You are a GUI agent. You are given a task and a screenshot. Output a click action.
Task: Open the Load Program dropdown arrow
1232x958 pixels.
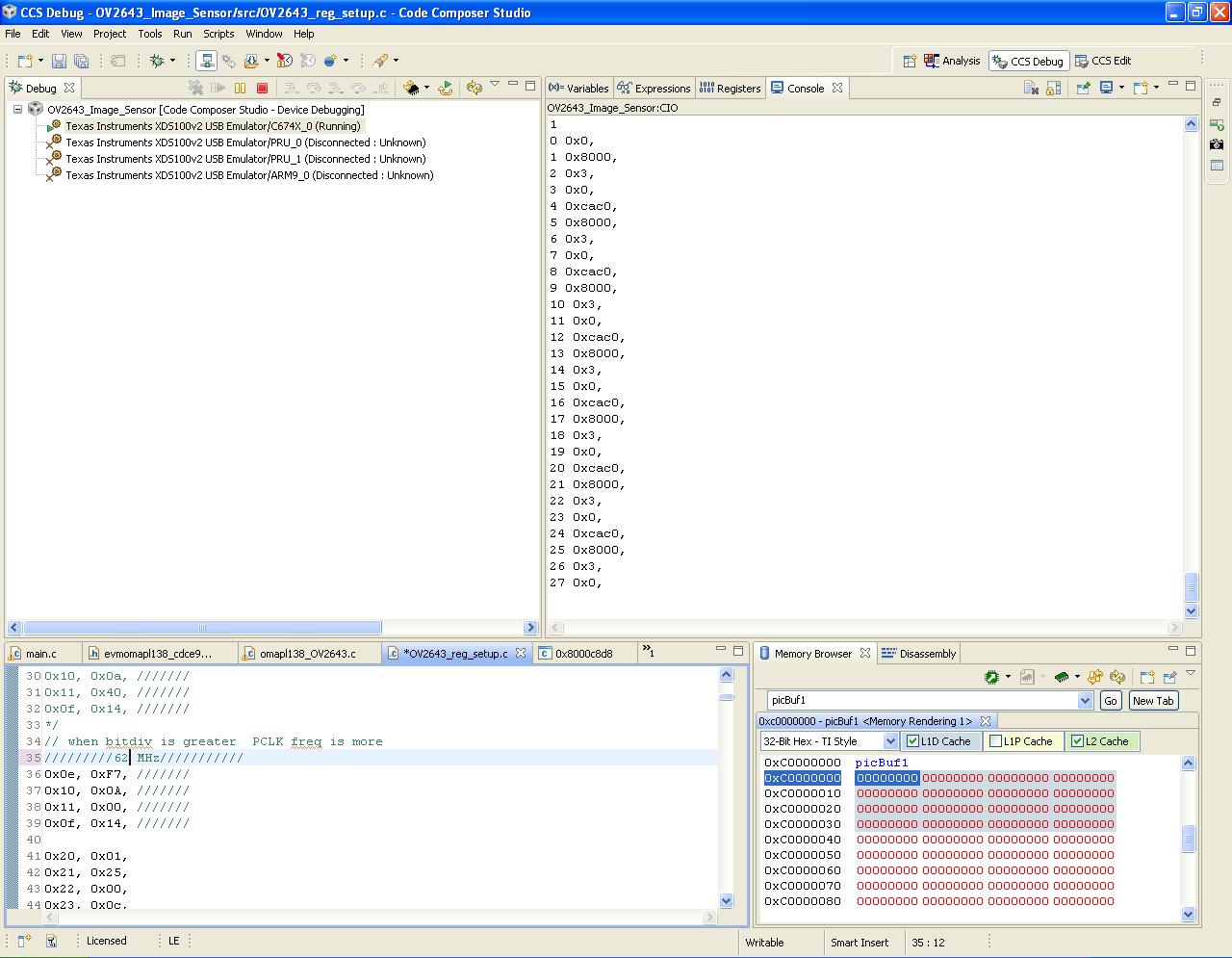267,61
